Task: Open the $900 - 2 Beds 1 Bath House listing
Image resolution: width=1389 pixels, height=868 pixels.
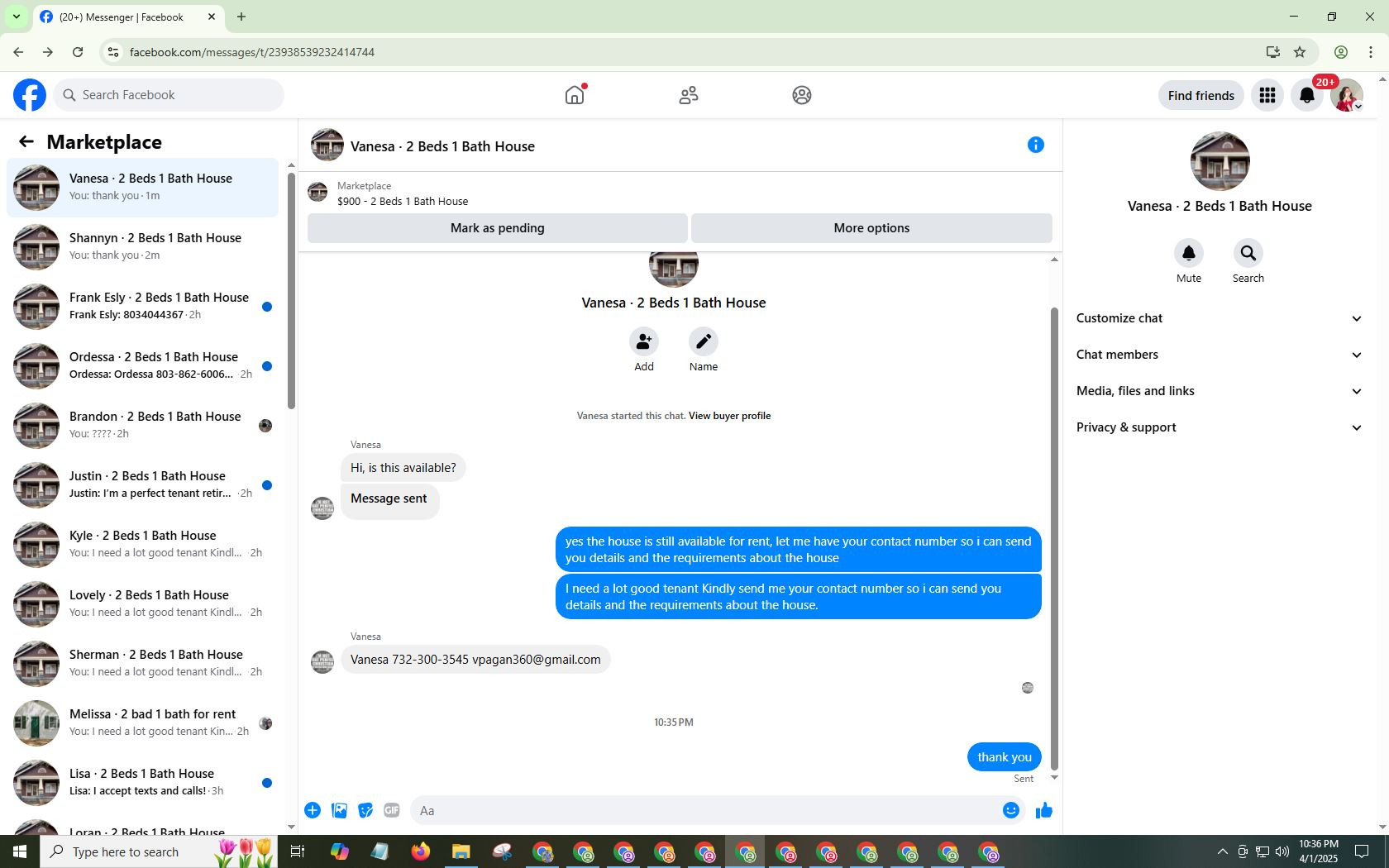Action: click(x=403, y=201)
